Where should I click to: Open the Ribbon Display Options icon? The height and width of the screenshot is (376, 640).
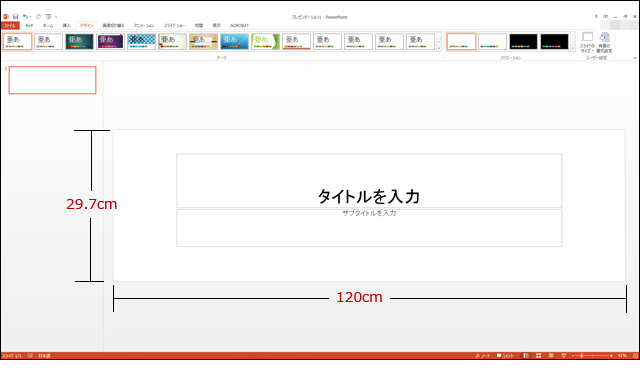point(606,17)
